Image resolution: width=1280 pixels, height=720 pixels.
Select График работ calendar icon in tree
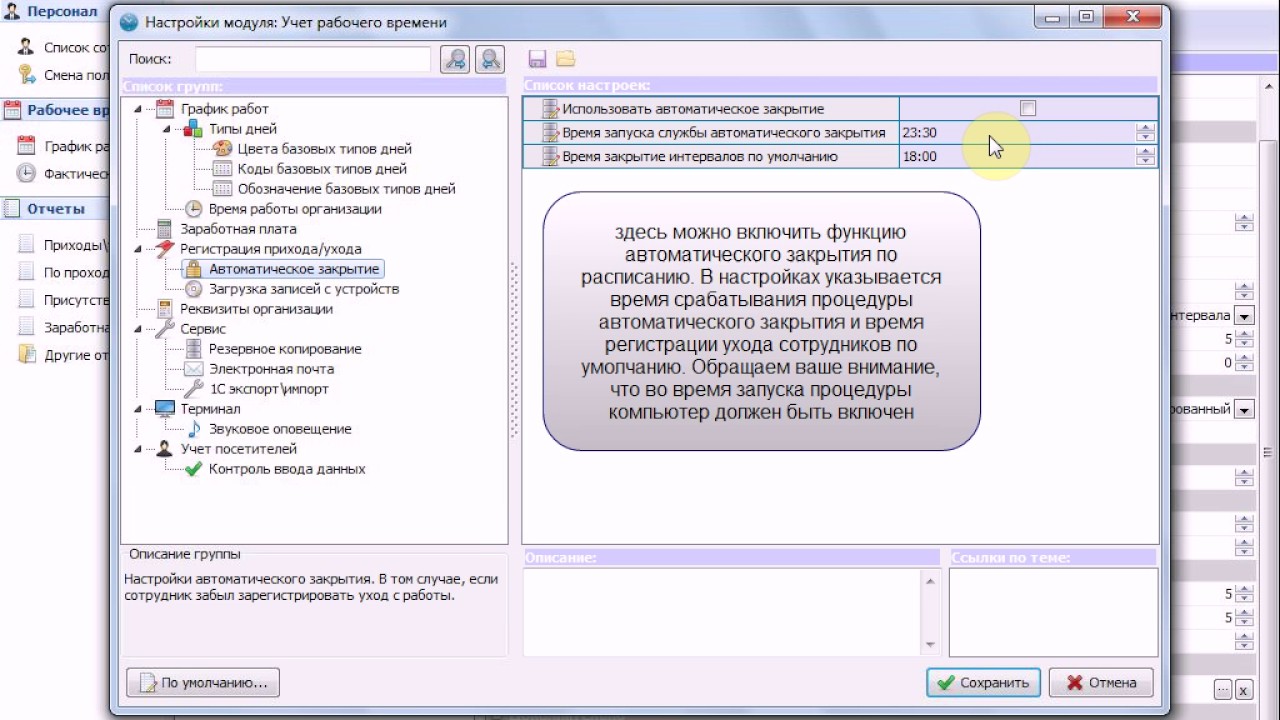[x=165, y=109]
